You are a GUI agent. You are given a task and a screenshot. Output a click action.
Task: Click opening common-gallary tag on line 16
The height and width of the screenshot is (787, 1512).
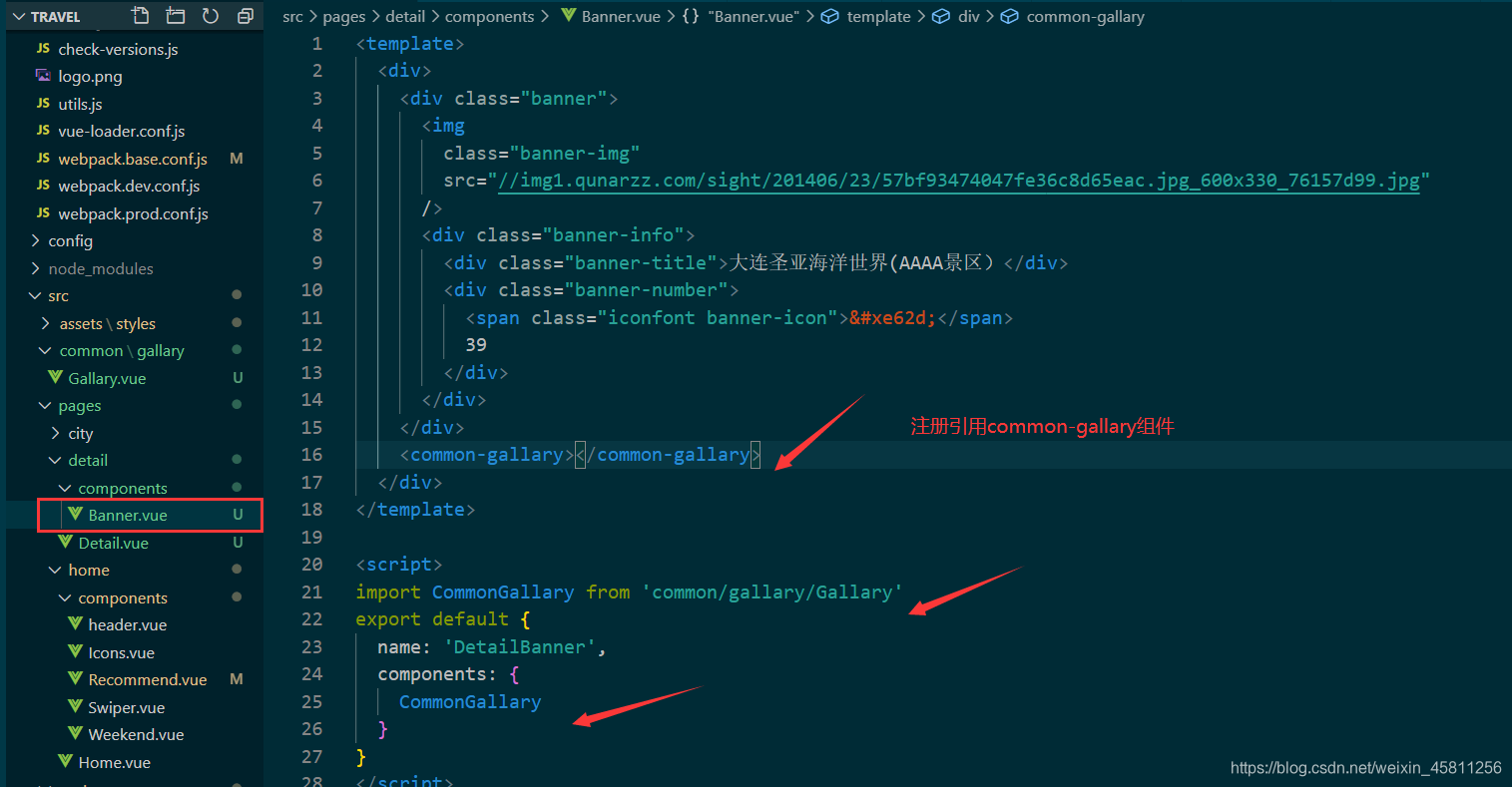[x=487, y=455]
